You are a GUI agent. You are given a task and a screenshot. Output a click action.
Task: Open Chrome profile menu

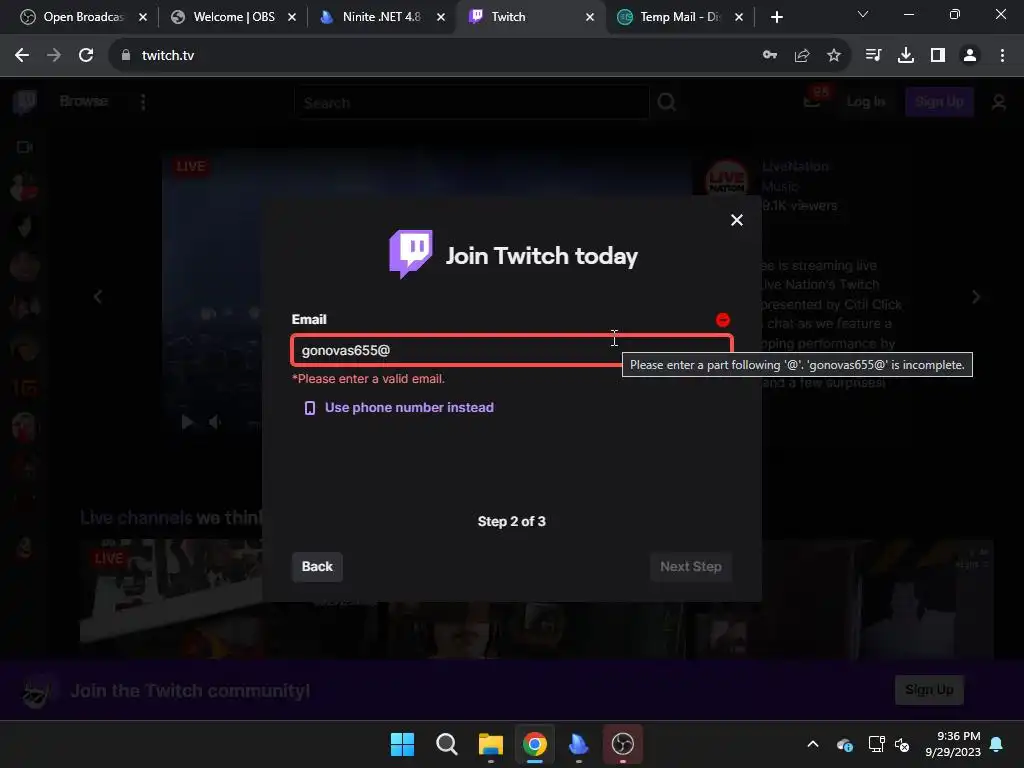pos(970,56)
